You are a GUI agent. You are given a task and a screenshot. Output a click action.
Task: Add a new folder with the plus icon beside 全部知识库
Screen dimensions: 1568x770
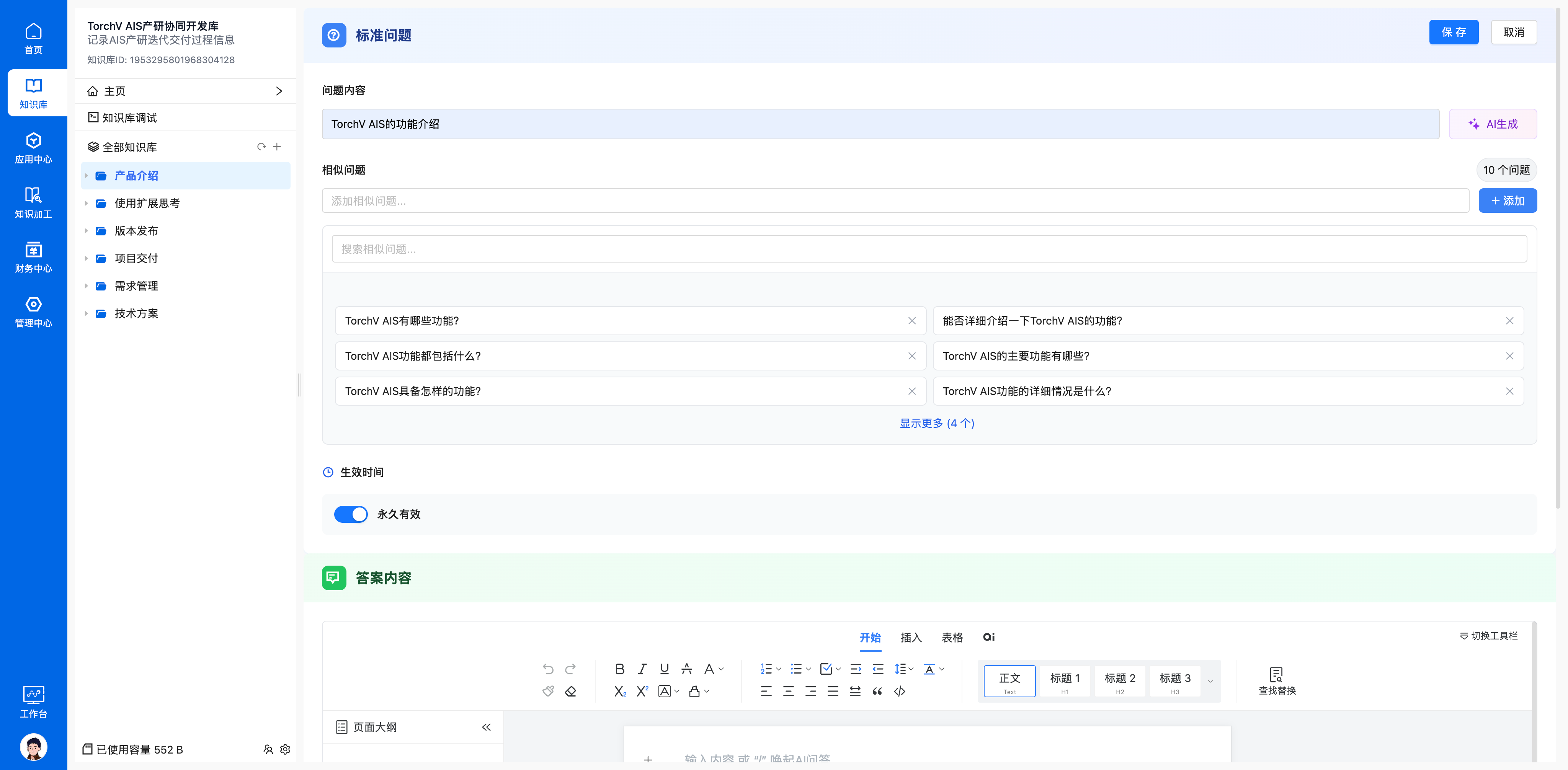click(x=277, y=147)
